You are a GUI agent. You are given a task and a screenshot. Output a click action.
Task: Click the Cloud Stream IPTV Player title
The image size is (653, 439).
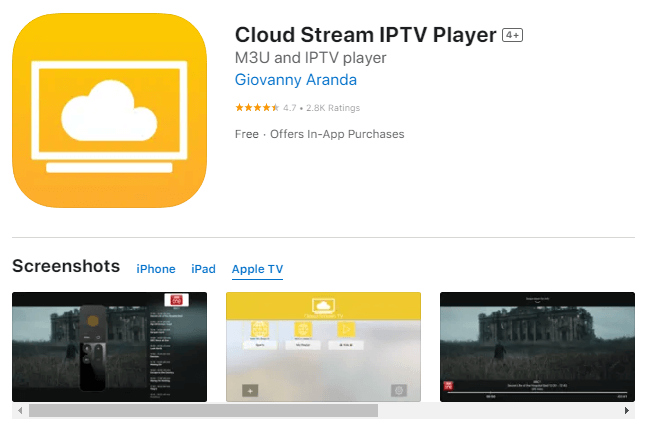coord(365,34)
